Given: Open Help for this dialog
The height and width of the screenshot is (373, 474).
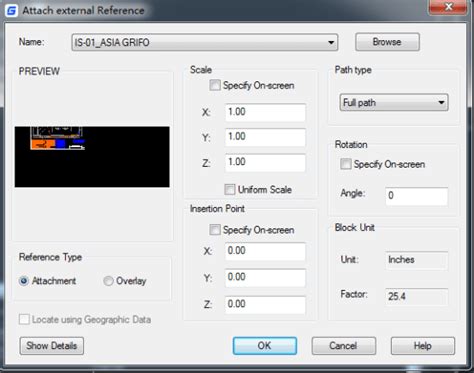Looking at the screenshot, I should point(423,346).
